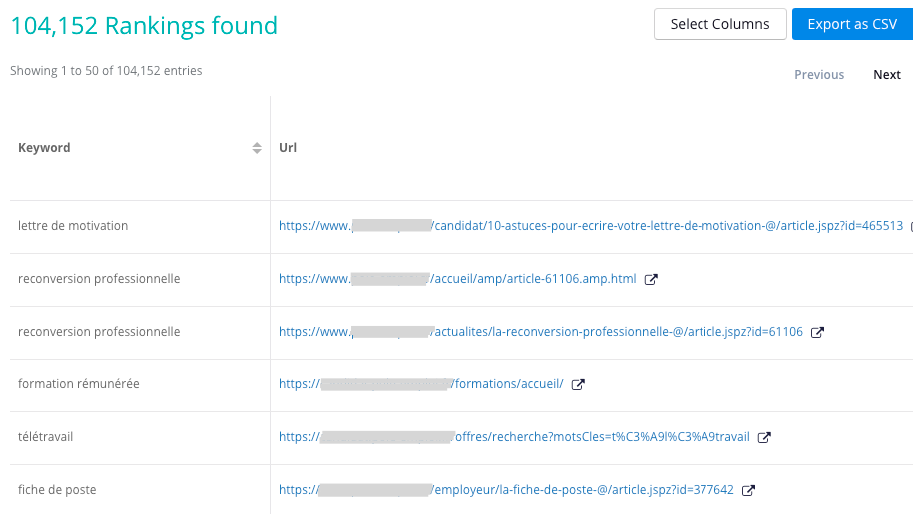Screen dimensions: 923x514
Task: Open the formations/accueil URL link
Action: tap(421, 384)
